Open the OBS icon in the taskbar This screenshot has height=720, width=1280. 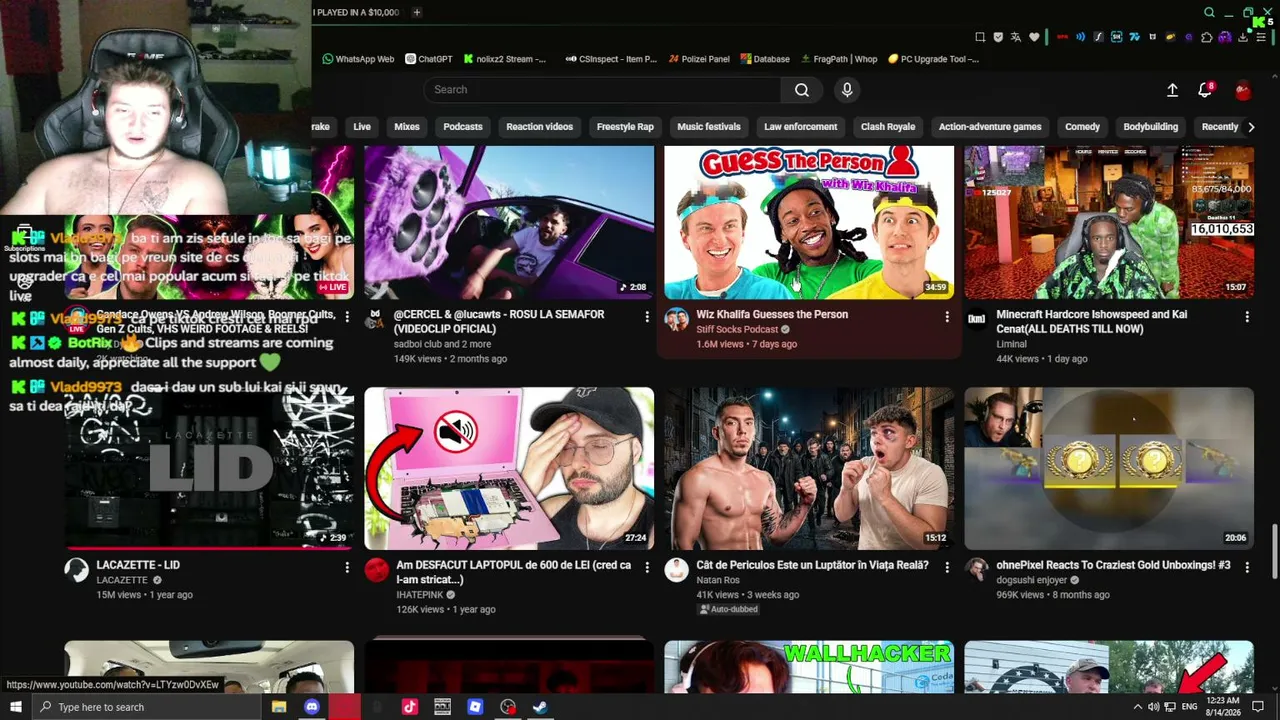[x=508, y=707]
